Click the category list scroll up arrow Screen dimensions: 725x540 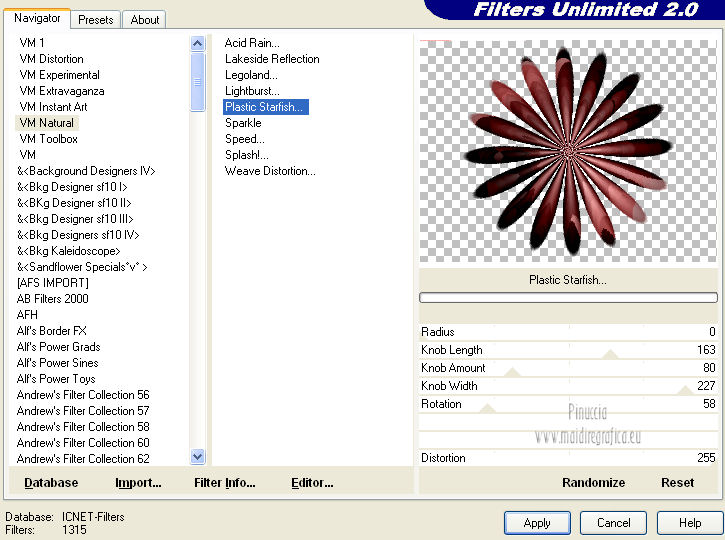197,43
